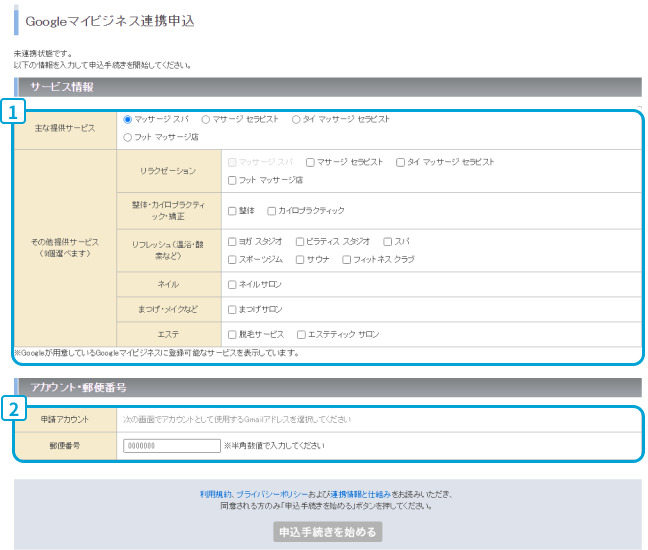The image size is (648, 550).
Task: Click the 郵便番号 input field
Action: click(169, 445)
